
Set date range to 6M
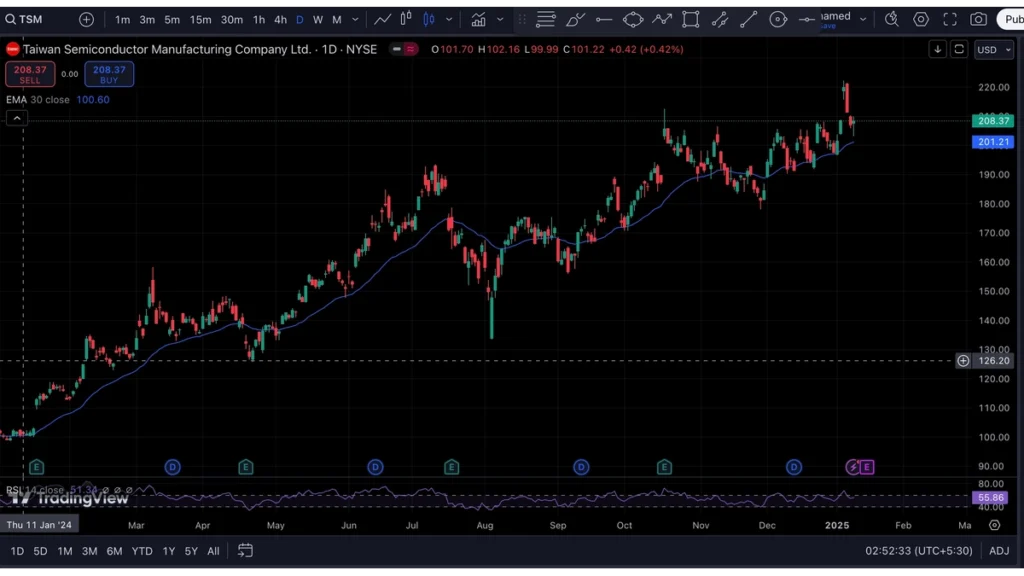click(114, 551)
